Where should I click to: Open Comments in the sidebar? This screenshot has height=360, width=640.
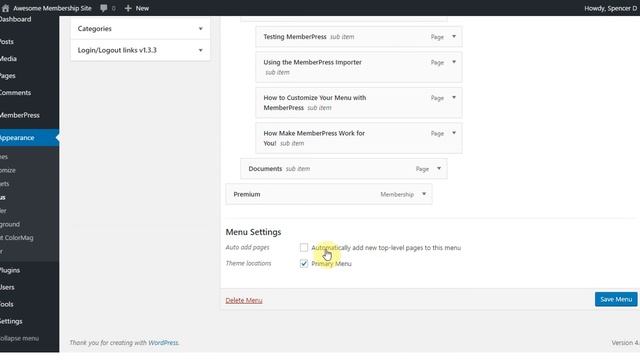pyautogui.click(x=16, y=93)
